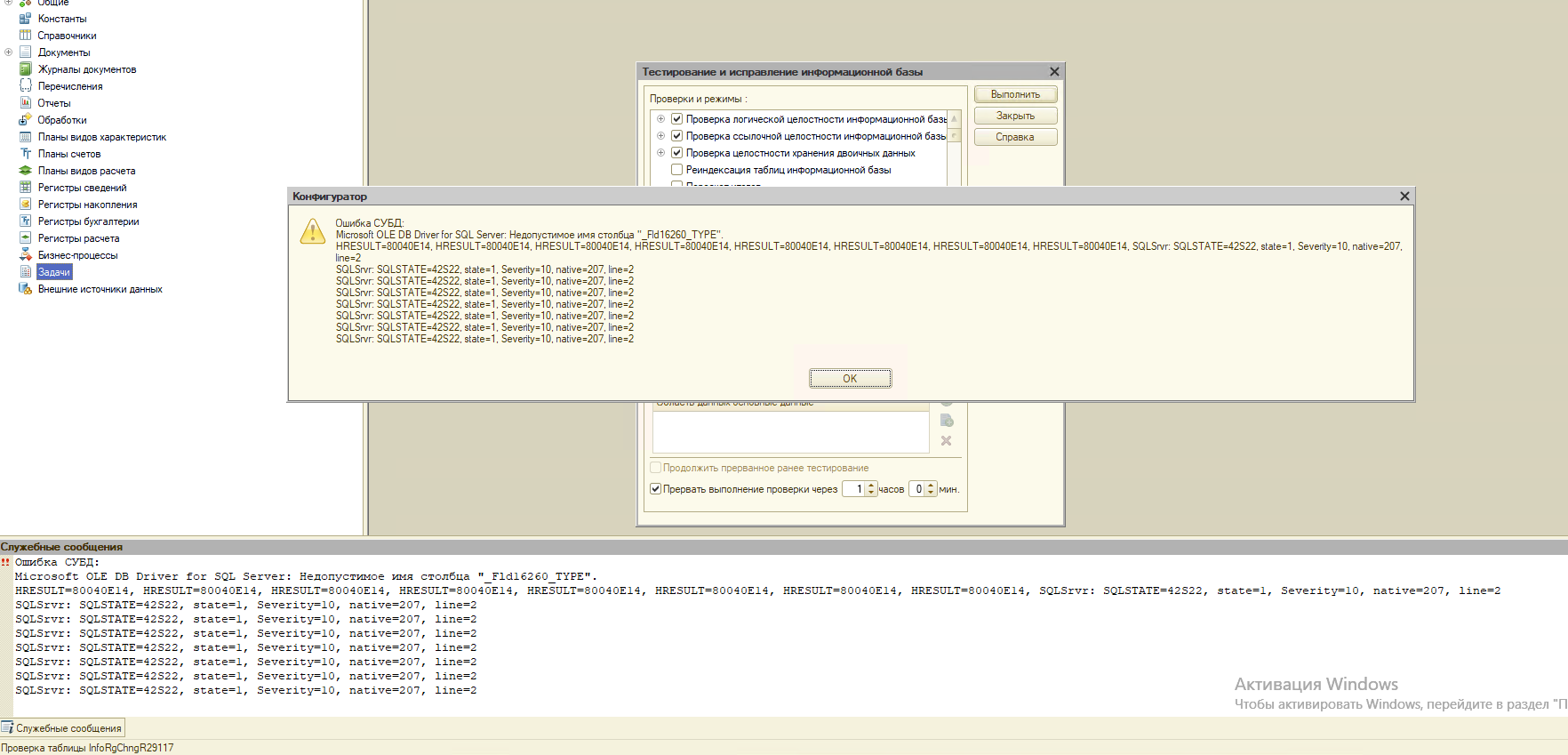Expand the Документы tree node

[x=9, y=52]
